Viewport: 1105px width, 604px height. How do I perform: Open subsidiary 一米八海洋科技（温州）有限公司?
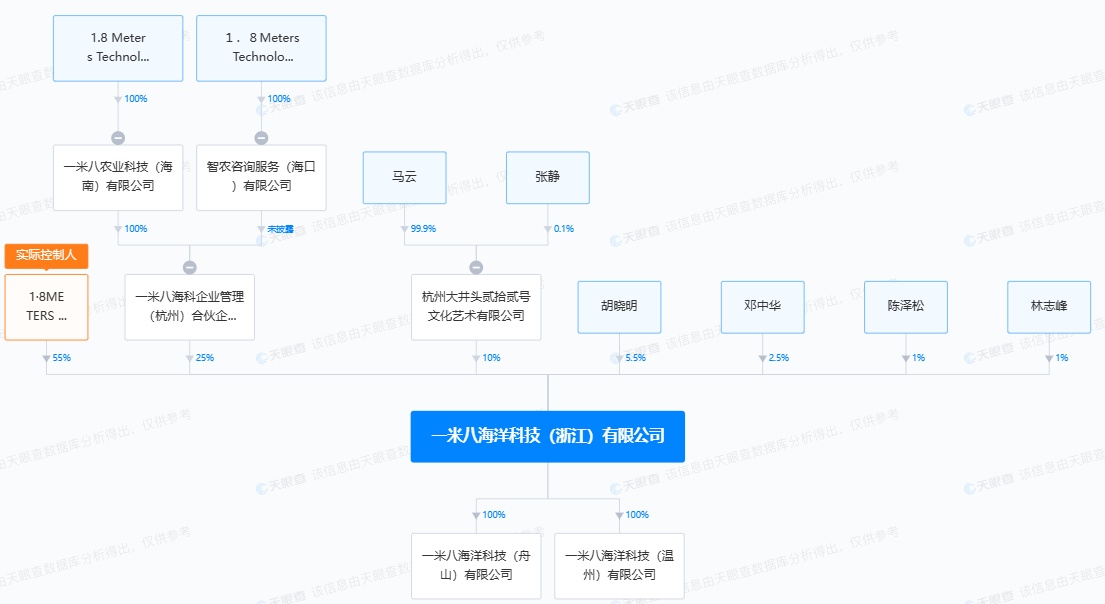coord(619,566)
